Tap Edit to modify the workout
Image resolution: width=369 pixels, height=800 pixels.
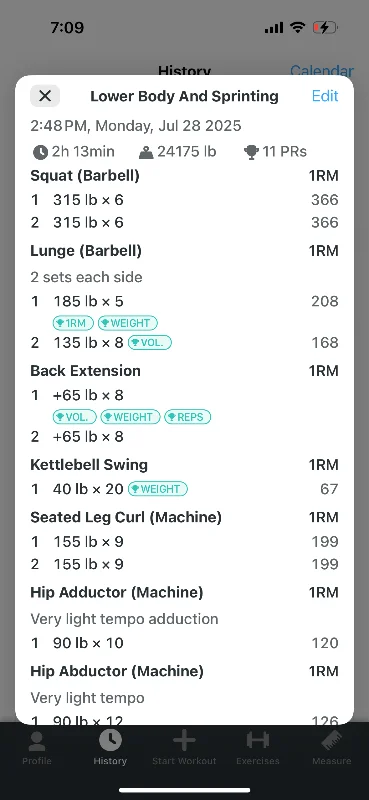tap(325, 96)
